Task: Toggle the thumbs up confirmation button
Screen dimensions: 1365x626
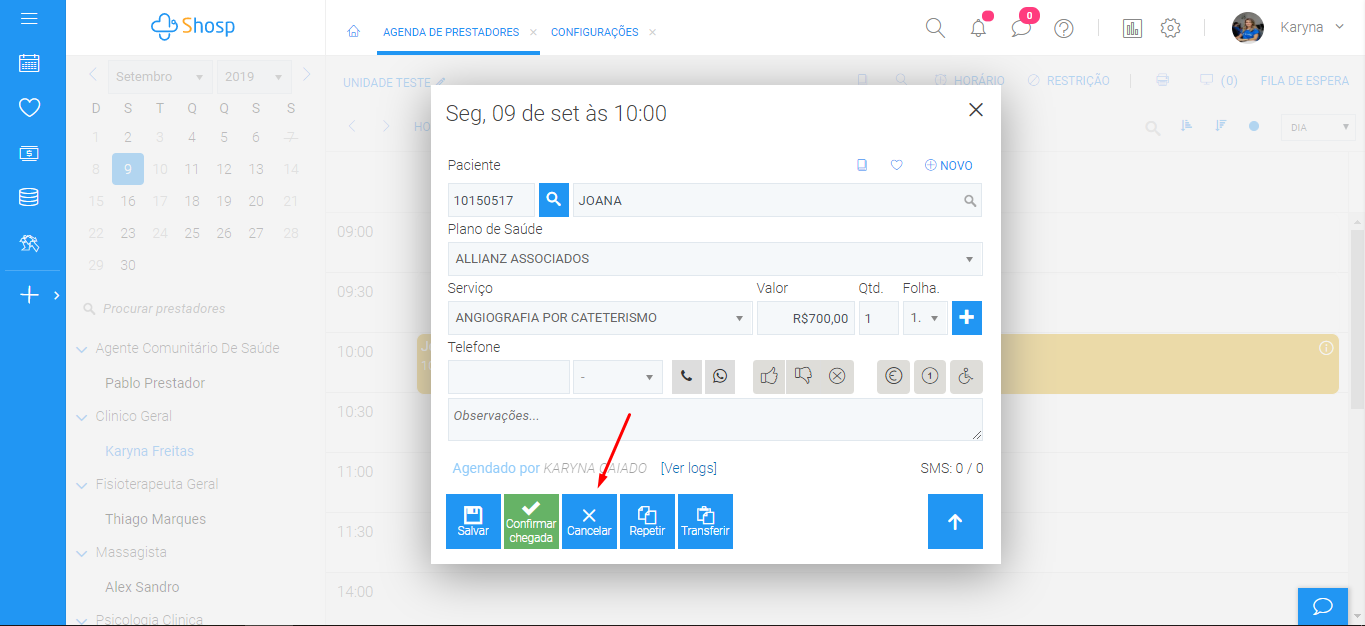Action: tap(769, 377)
